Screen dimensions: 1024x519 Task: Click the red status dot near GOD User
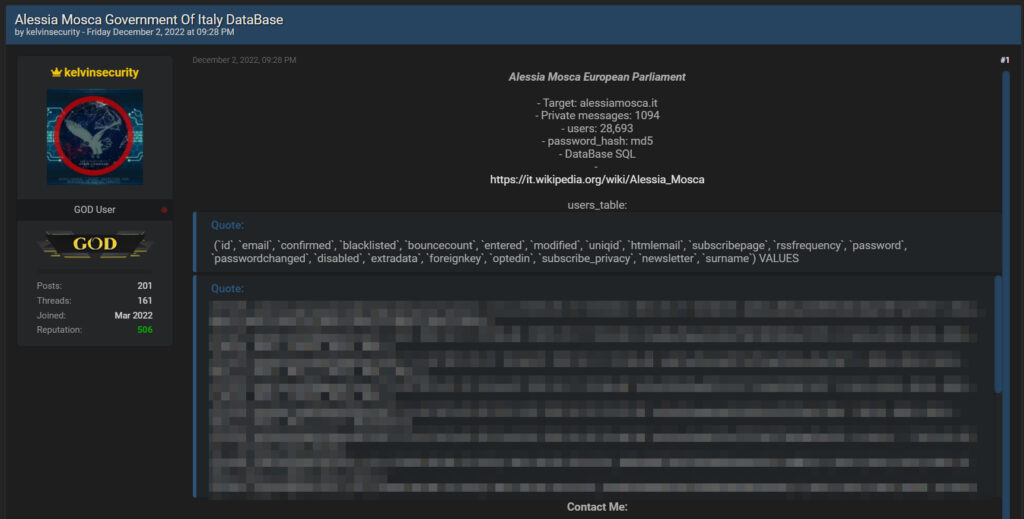pyautogui.click(x=165, y=210)
